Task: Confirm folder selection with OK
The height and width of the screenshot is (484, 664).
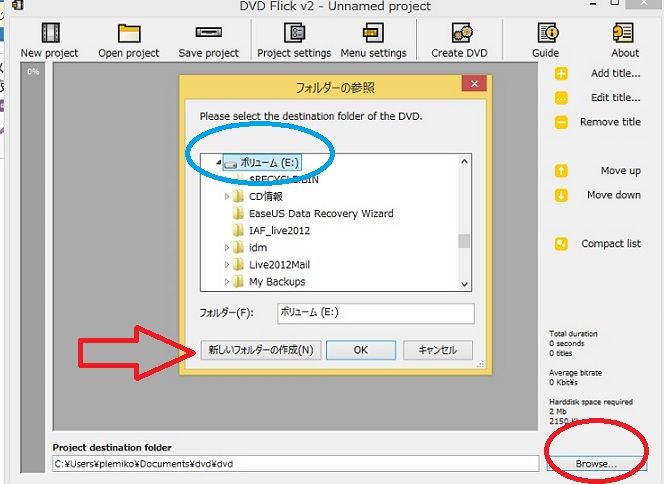Action: 361,350
